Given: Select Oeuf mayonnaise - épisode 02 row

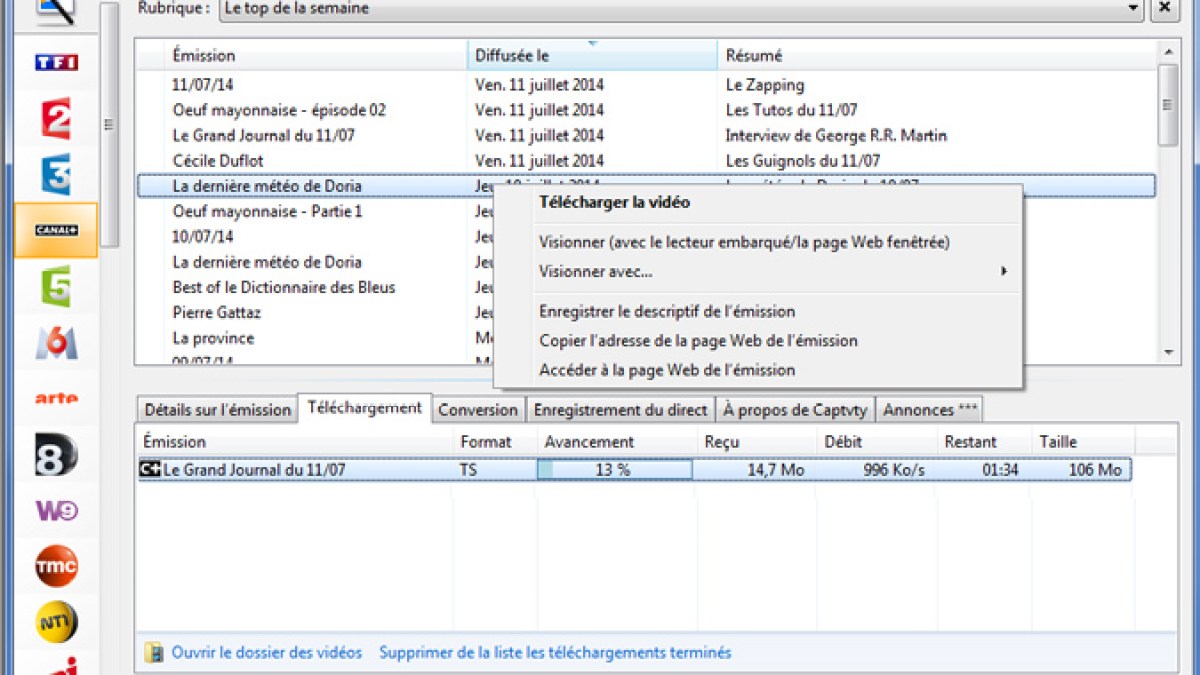Looking at the screenshot, I should pos(645,110).
